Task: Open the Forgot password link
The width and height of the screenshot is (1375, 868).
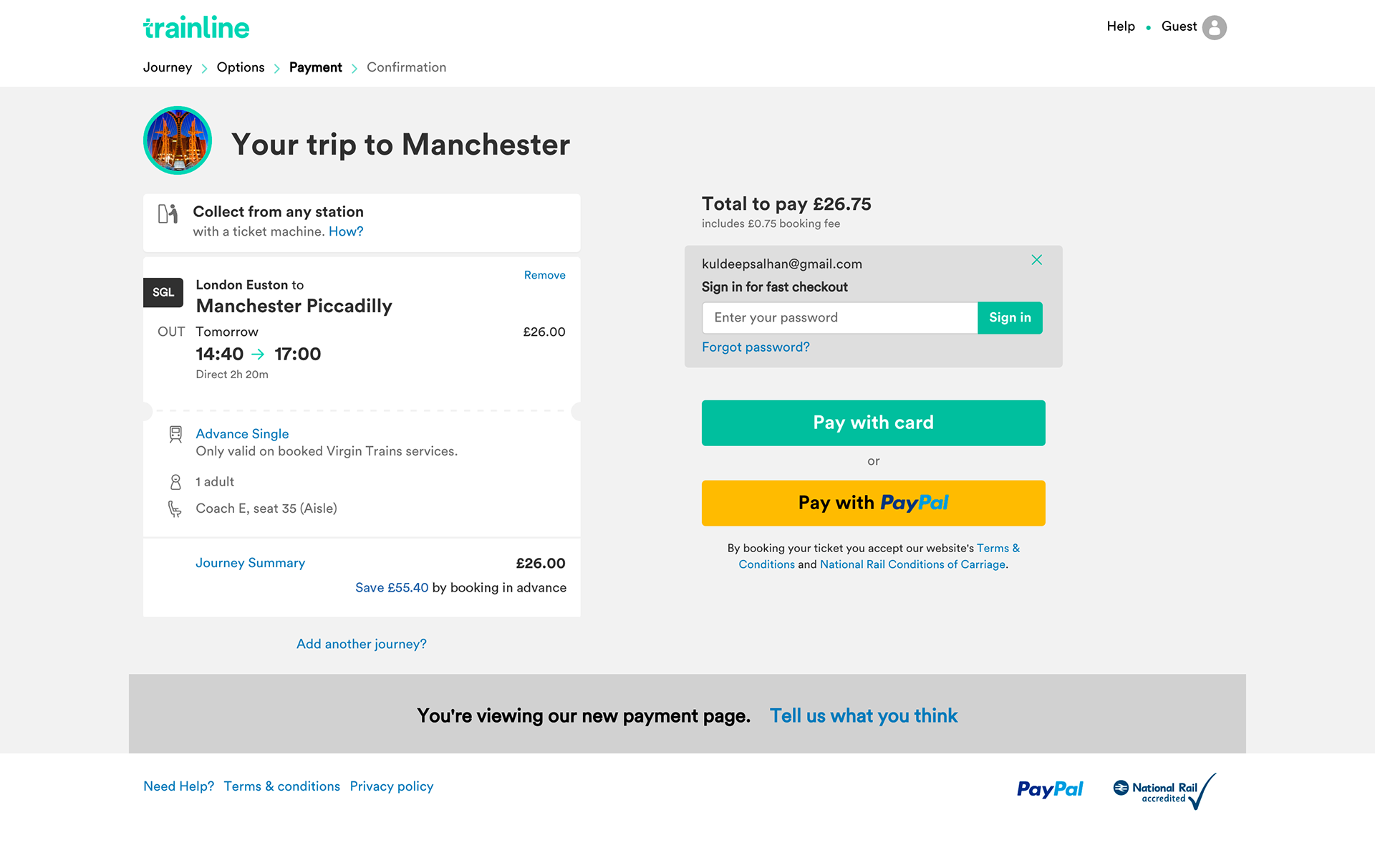Action: pyautogui.click(x=756, y=347)
